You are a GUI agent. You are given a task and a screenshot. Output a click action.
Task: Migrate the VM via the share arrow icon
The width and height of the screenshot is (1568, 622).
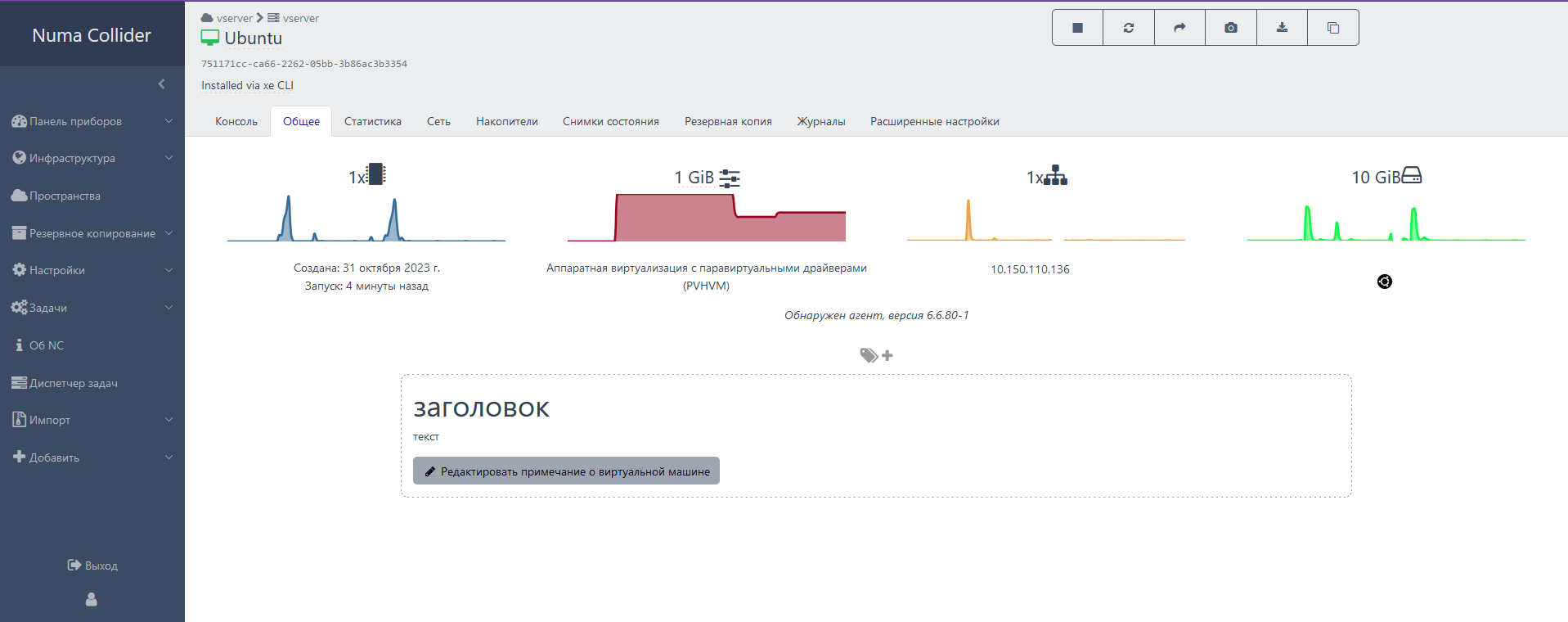point(1179,28)
